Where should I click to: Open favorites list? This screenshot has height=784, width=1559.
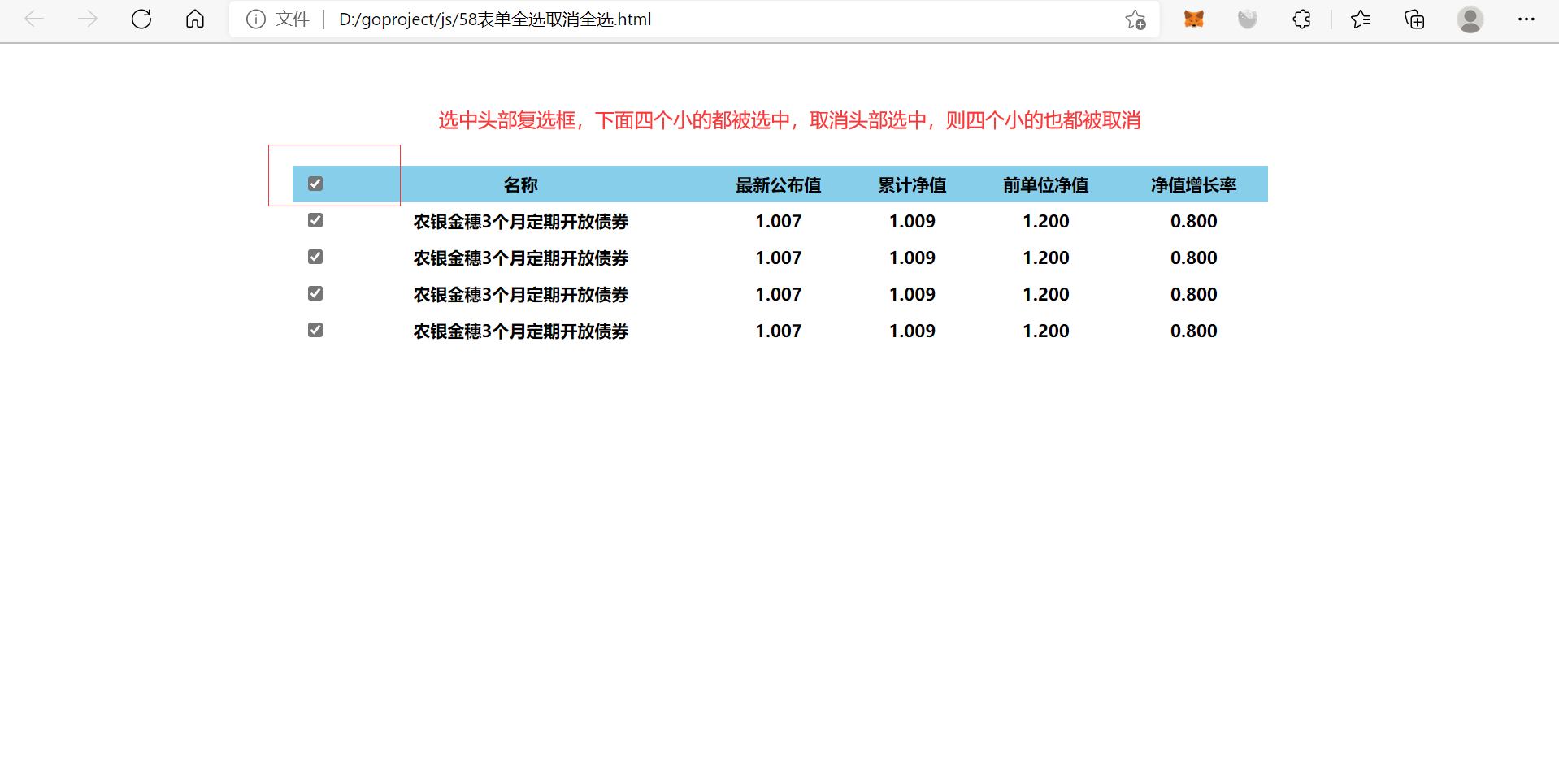click(1361, 19)
